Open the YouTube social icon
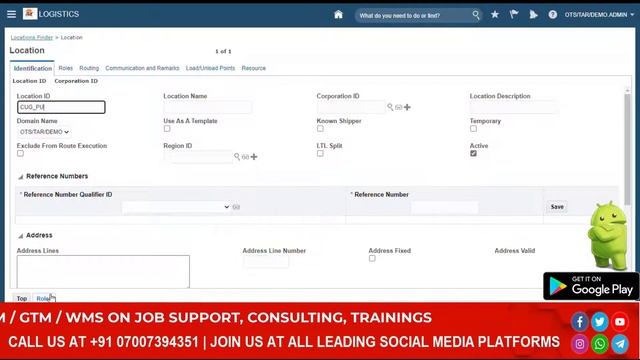Screen dimensions: 640x360 [x=620, y=322]
